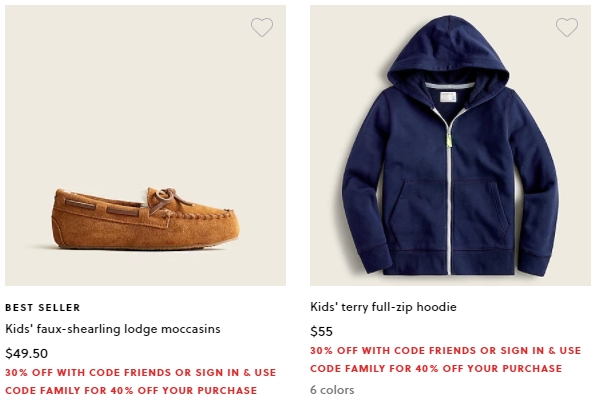Image resolution: width=597 pixels, height=403 pixels.
Task: Open Kids' terry full-zip hoodie link
Action: pyautogui.click(x=383, y=307)
